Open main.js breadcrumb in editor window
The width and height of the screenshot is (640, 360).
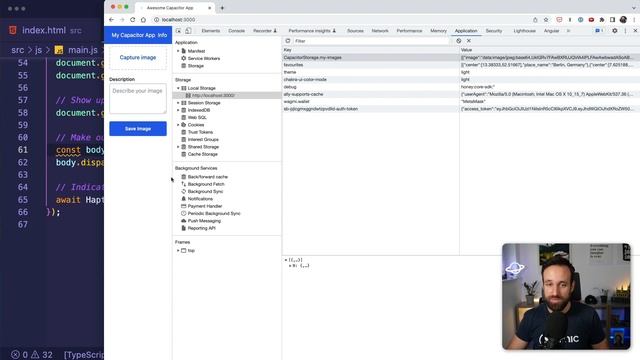click(x=83, y=50)
